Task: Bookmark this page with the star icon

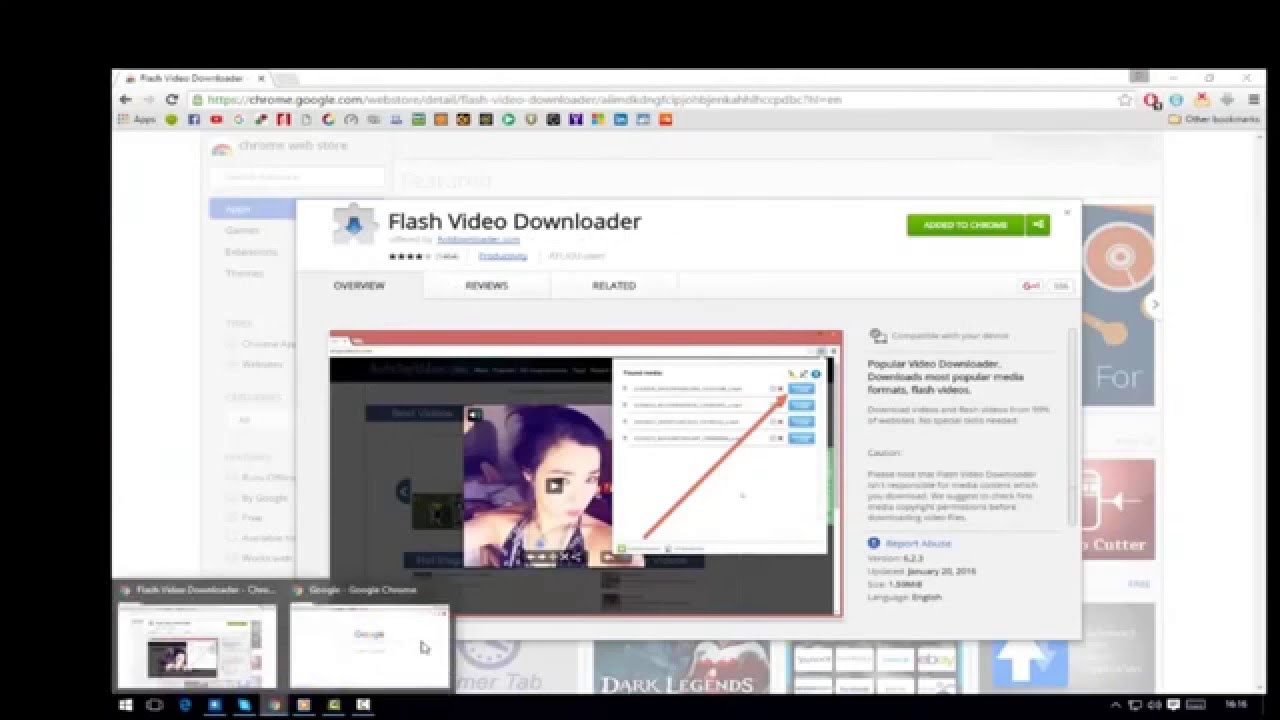Action: pos(1125,100)
